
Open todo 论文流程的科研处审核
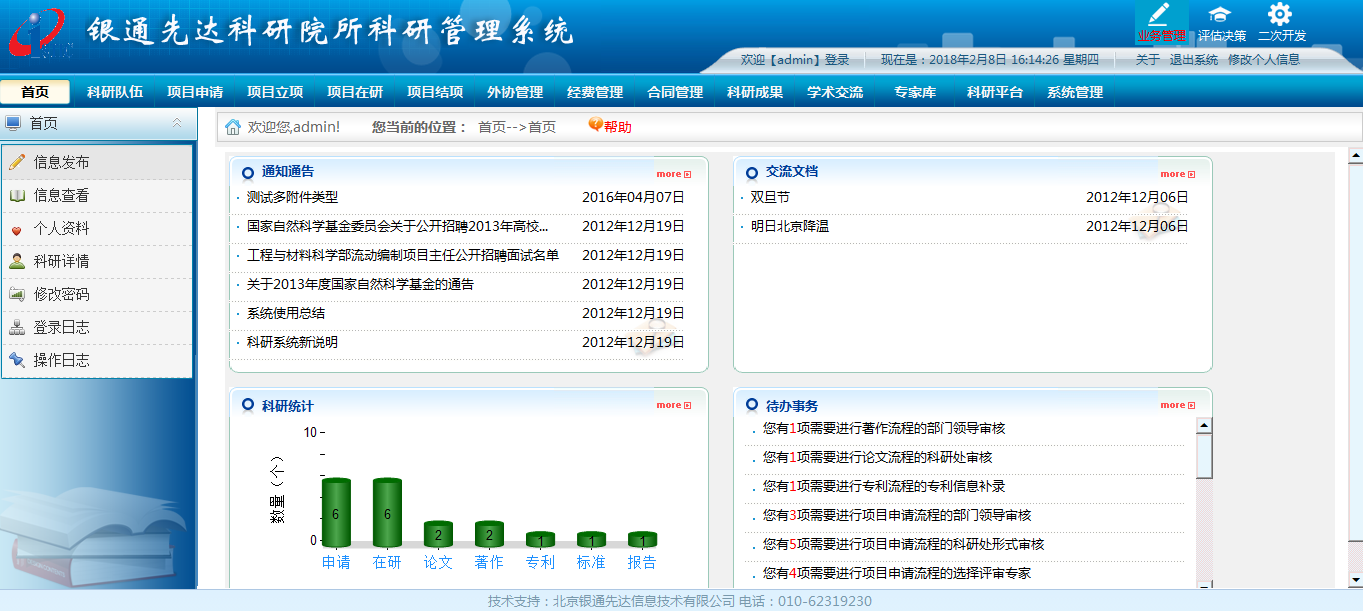pyautogui.click(x=878, y=457)
